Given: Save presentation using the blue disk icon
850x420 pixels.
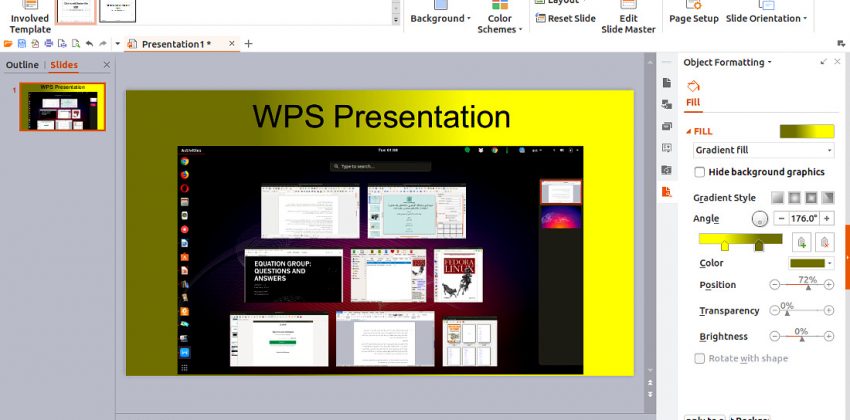Looking at the screenshot, I should (22, 44).
